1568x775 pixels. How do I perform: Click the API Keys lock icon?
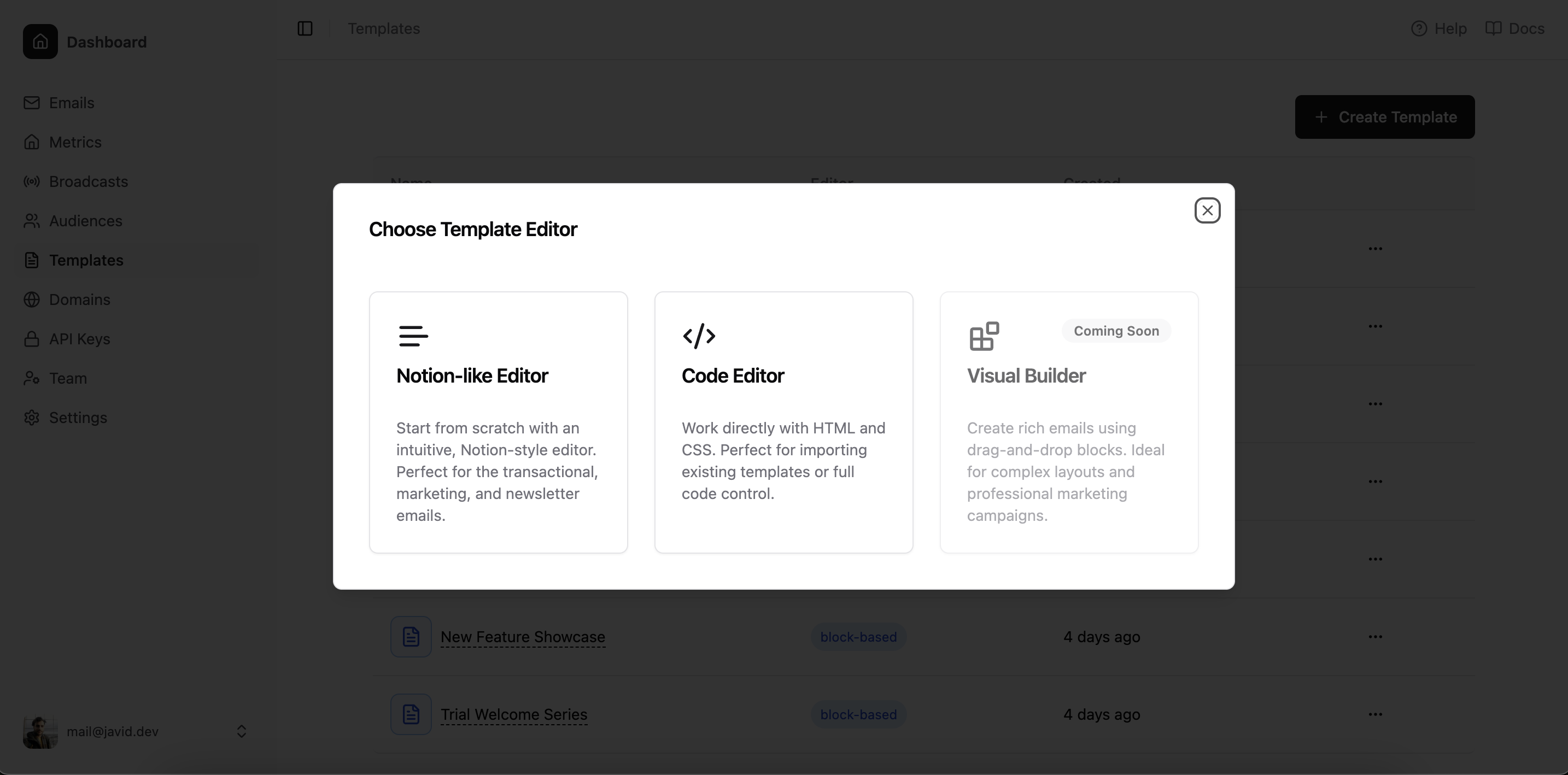tap(32, 339)
